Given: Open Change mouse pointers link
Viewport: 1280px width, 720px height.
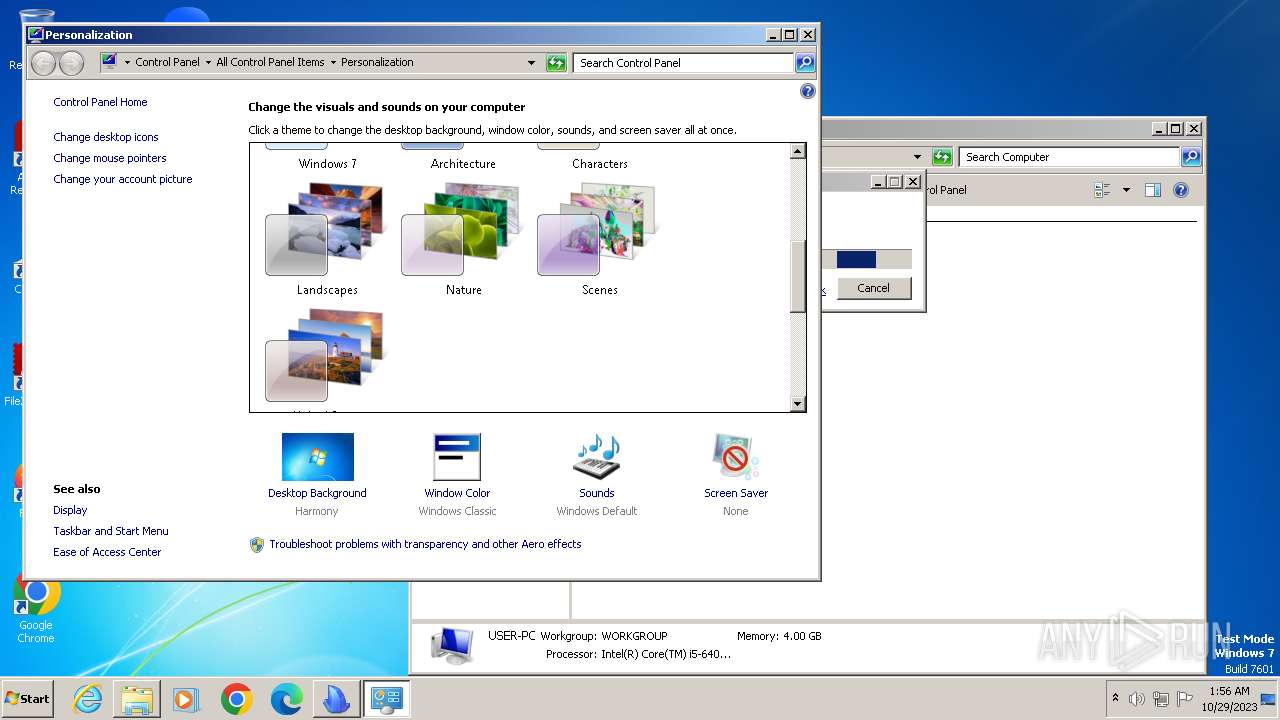Looking at the screenshot, I should [x=110, y=158].
